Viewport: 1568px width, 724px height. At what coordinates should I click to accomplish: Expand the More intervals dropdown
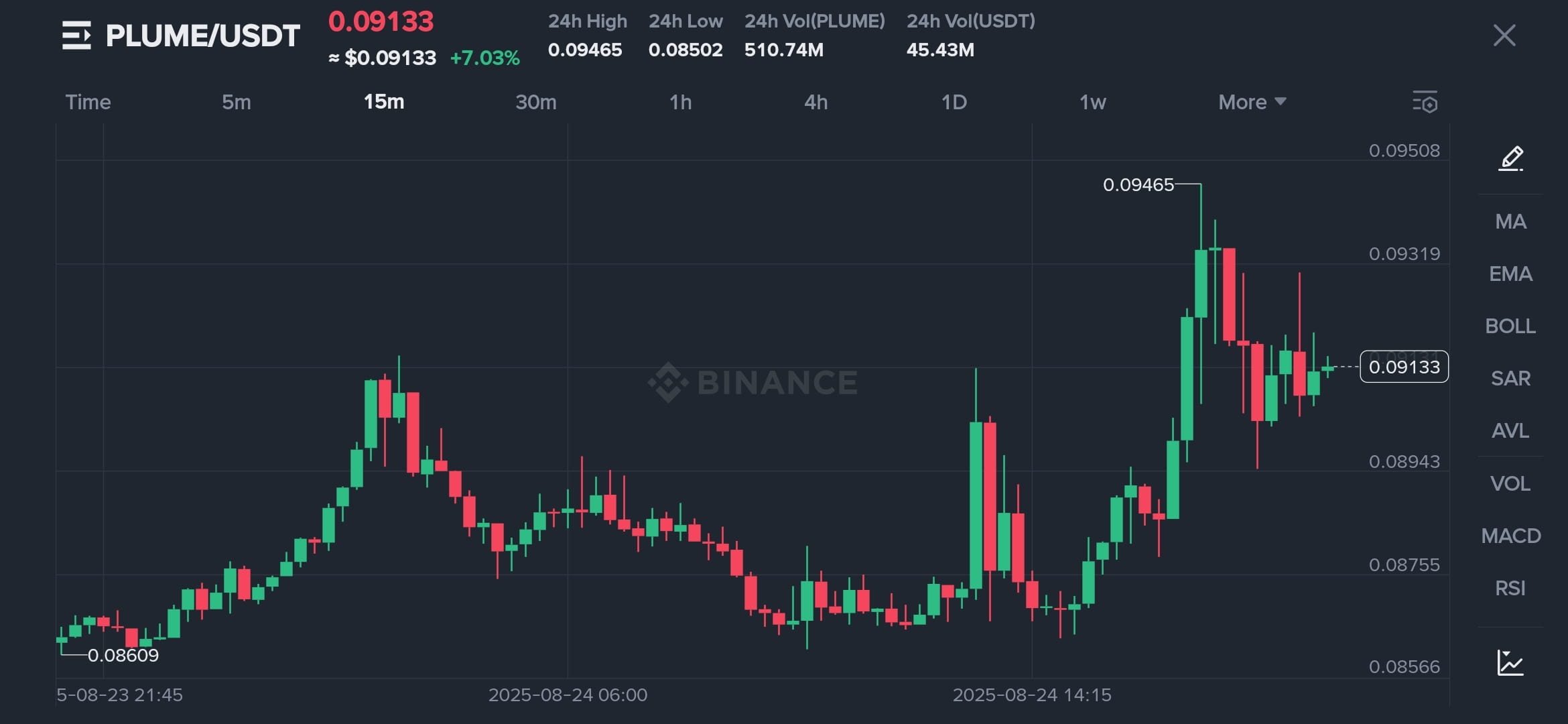tap(1252, 102)
